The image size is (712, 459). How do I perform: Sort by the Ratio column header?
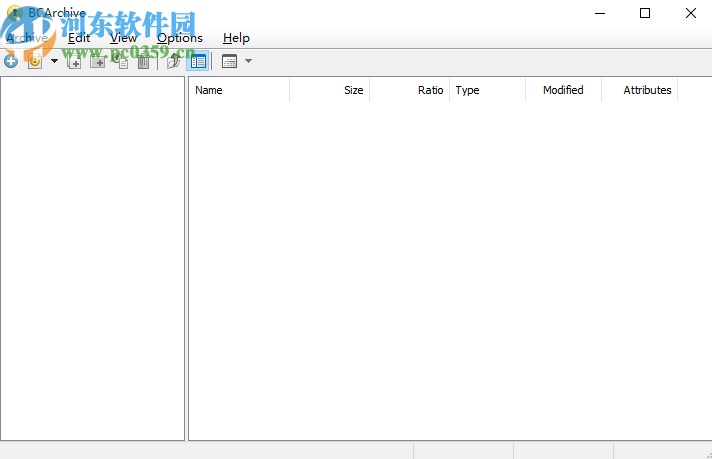pyautogui.click(x=410, y=90)
